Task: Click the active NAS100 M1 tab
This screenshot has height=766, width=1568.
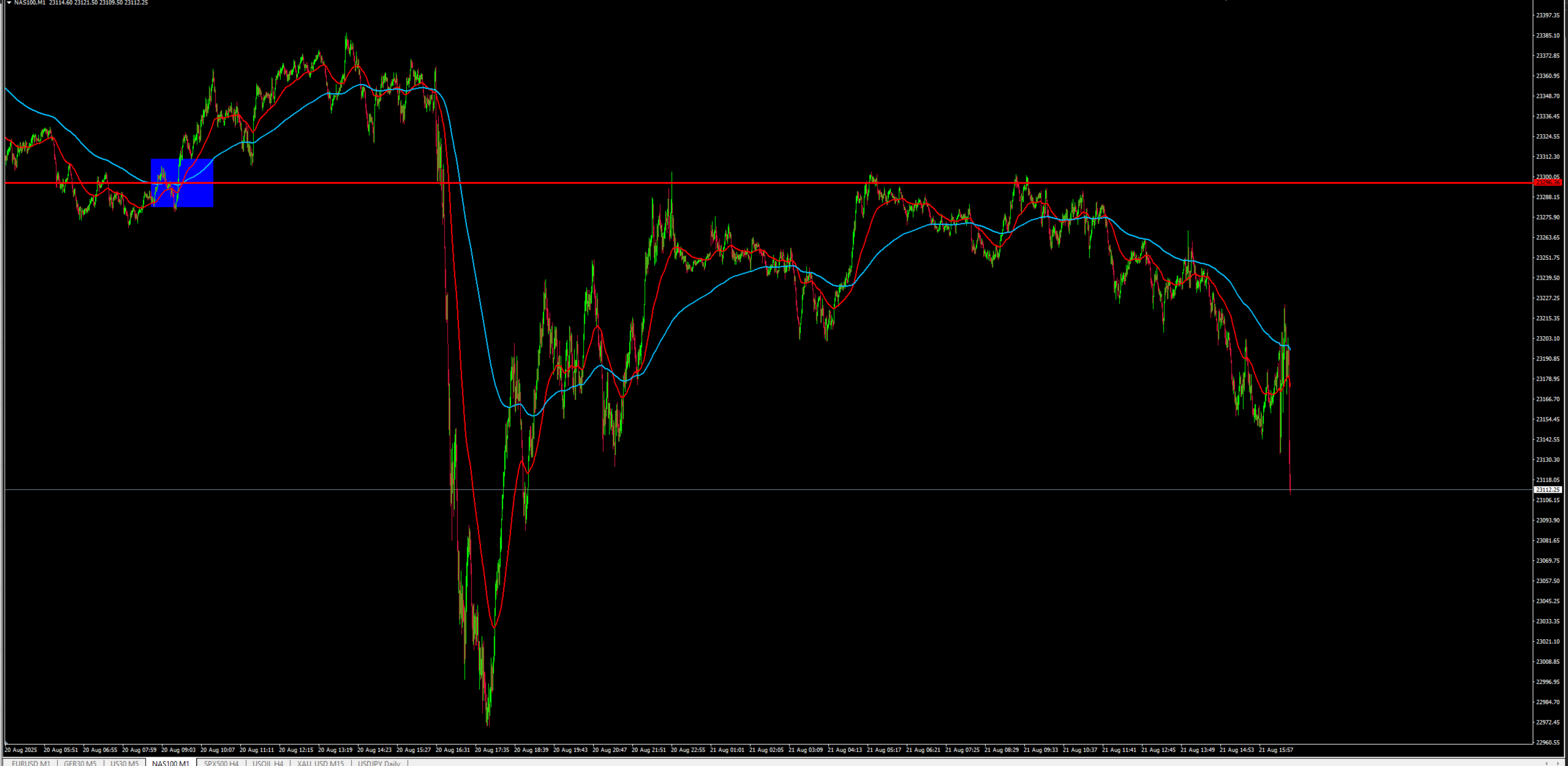Action: (x=170, y=763)
